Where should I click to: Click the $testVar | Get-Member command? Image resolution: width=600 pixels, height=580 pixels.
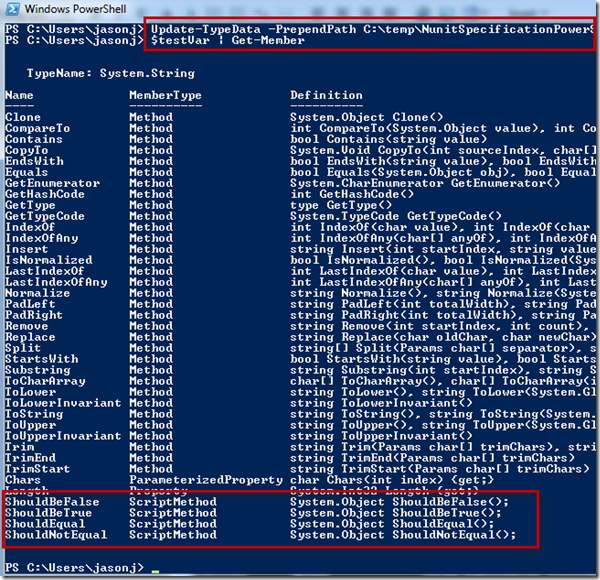pyautogui.click(x=228, y=40)
